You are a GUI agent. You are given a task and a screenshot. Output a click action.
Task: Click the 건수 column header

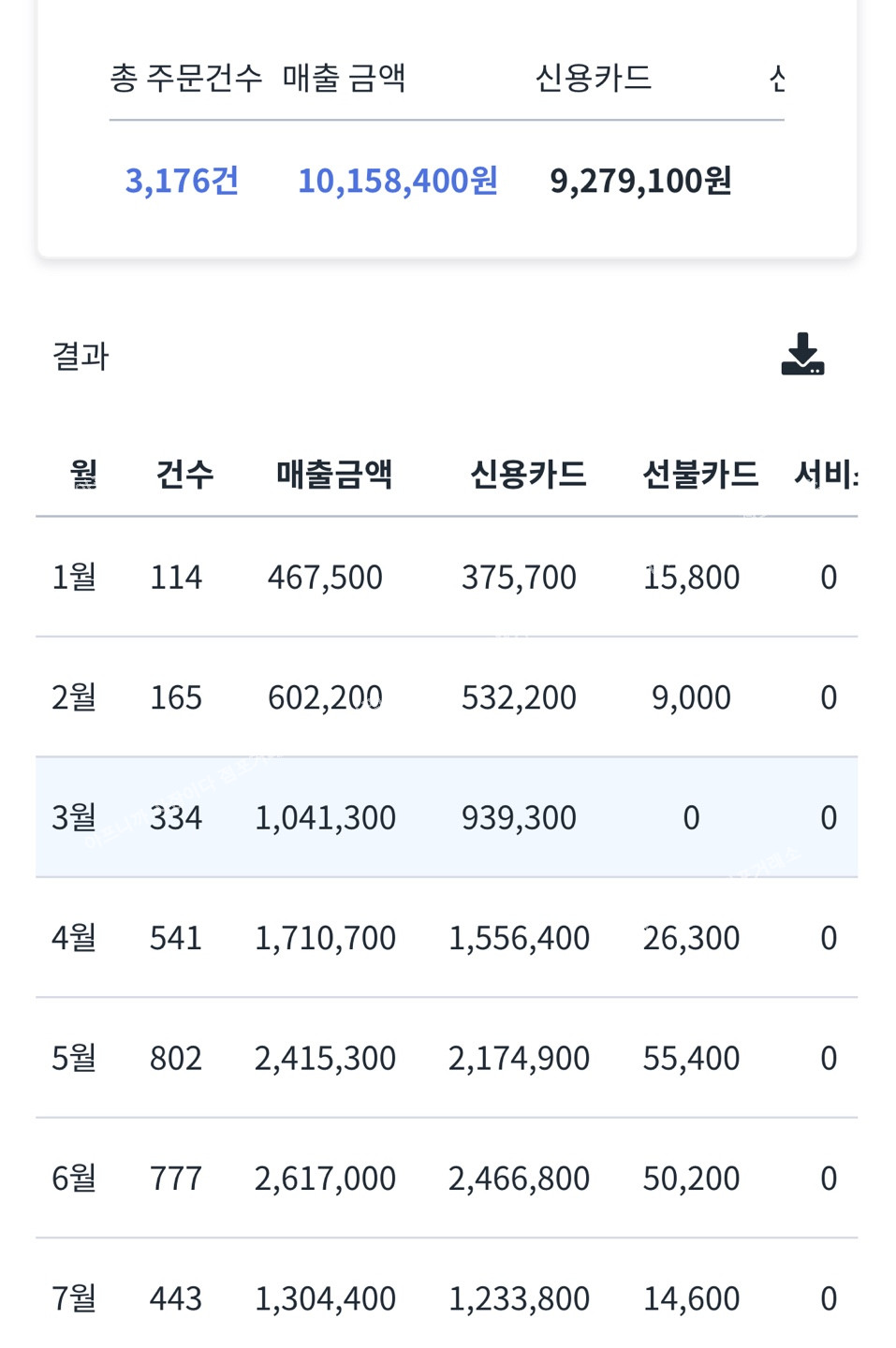(184, 475)
